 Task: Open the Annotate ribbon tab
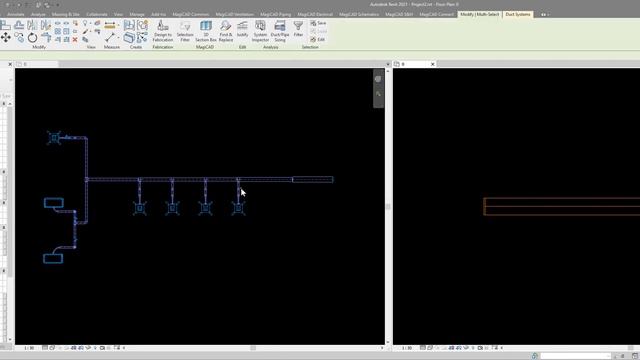point(16,14)
